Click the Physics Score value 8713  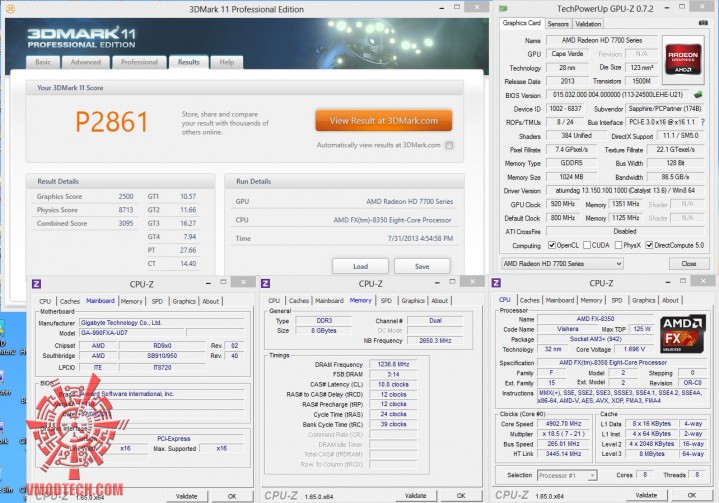tap(126, 210)
